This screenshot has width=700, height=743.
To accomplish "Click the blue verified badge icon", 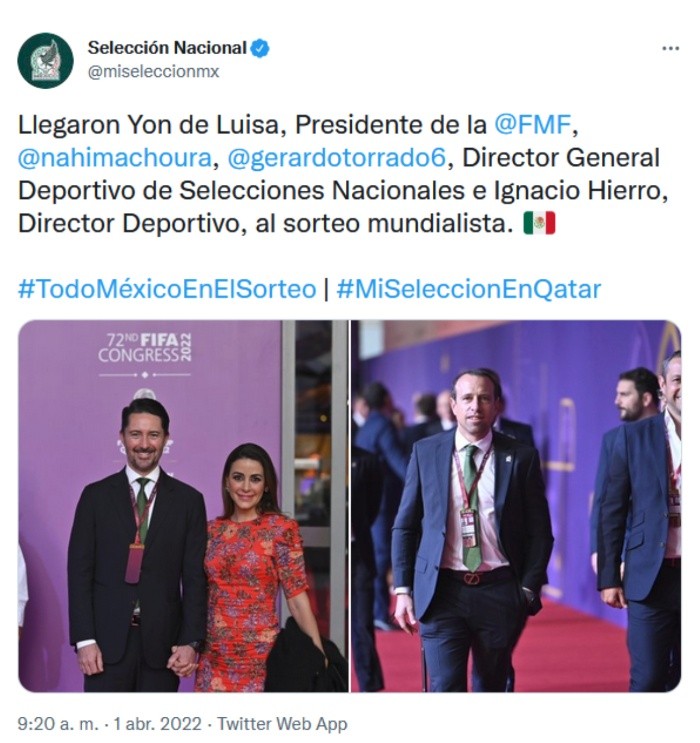I will [x=260, y=48].
